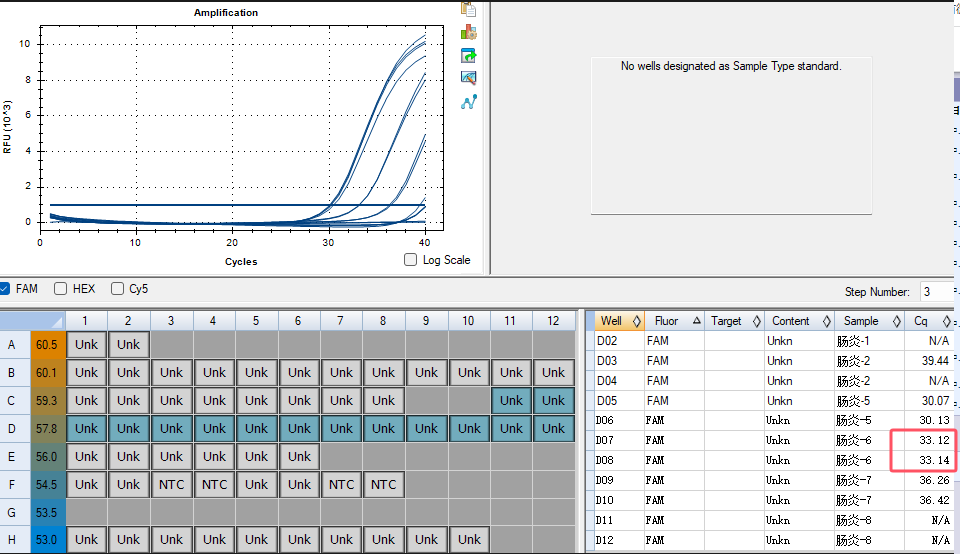Select table row for well D03

click(x=774, y=361)
